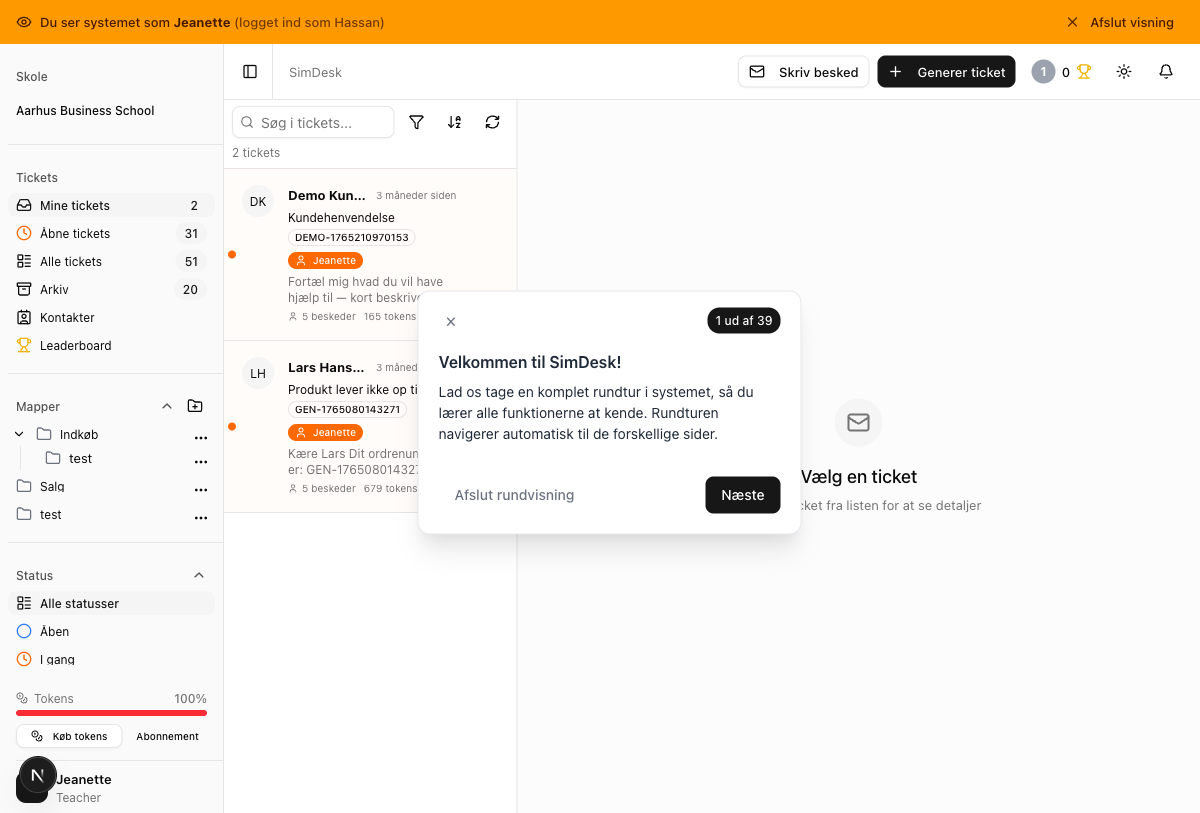Add a new folder in Mapper
Viewport: 1200px width, 813px height.
[x=195, y=406]
